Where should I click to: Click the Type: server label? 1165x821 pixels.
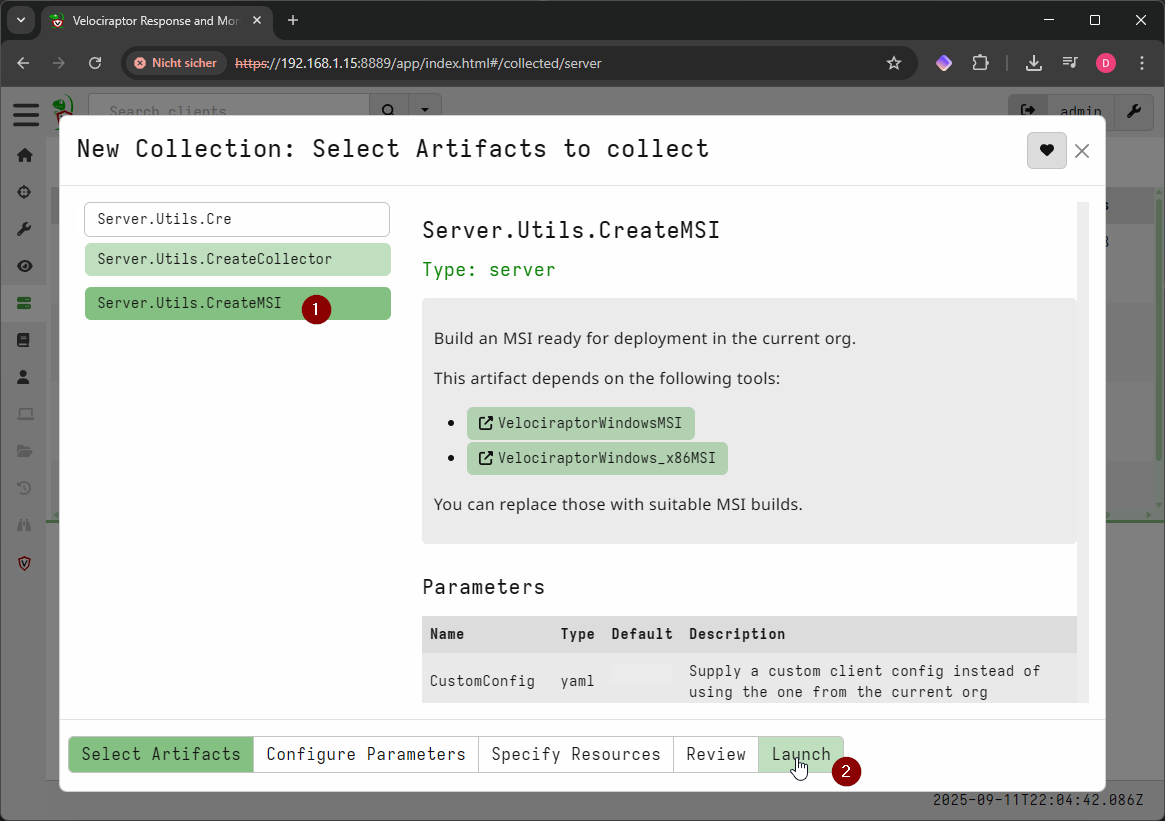click(489, 270)
